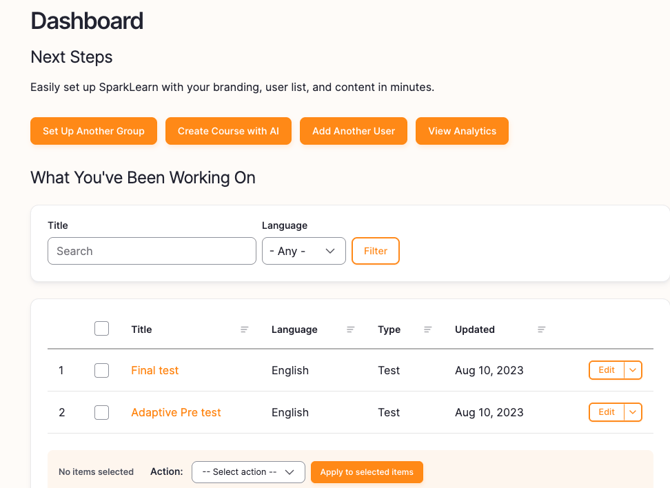This screenshot has width=670, height=488.
Task: Open the Select action dropdown
Action: 248,472
